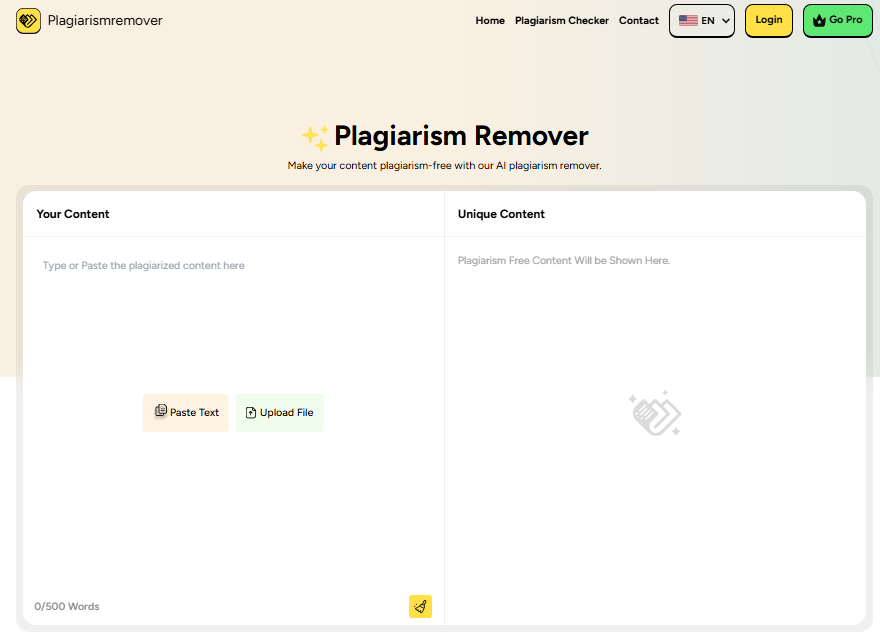Viewport: 880px width, 635px height.
Task: Click the Plagiarismremover brand name text
Action: click(105, 20)
